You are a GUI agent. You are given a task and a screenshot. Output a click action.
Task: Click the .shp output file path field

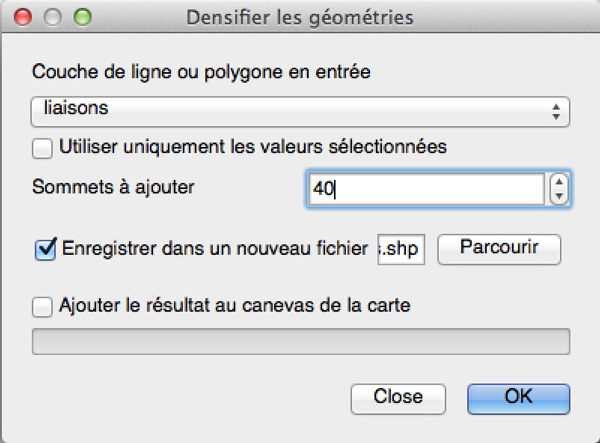[x=401, y=249]
